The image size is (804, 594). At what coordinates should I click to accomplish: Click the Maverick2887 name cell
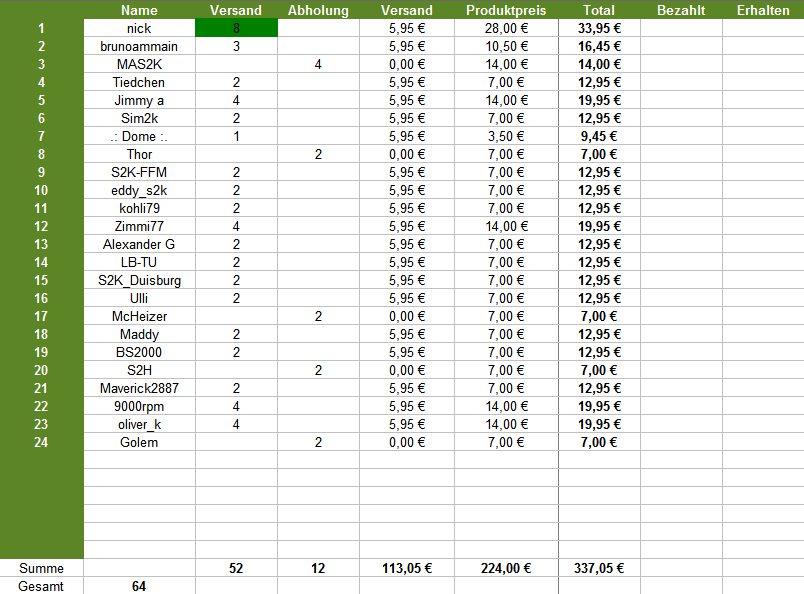139,388
